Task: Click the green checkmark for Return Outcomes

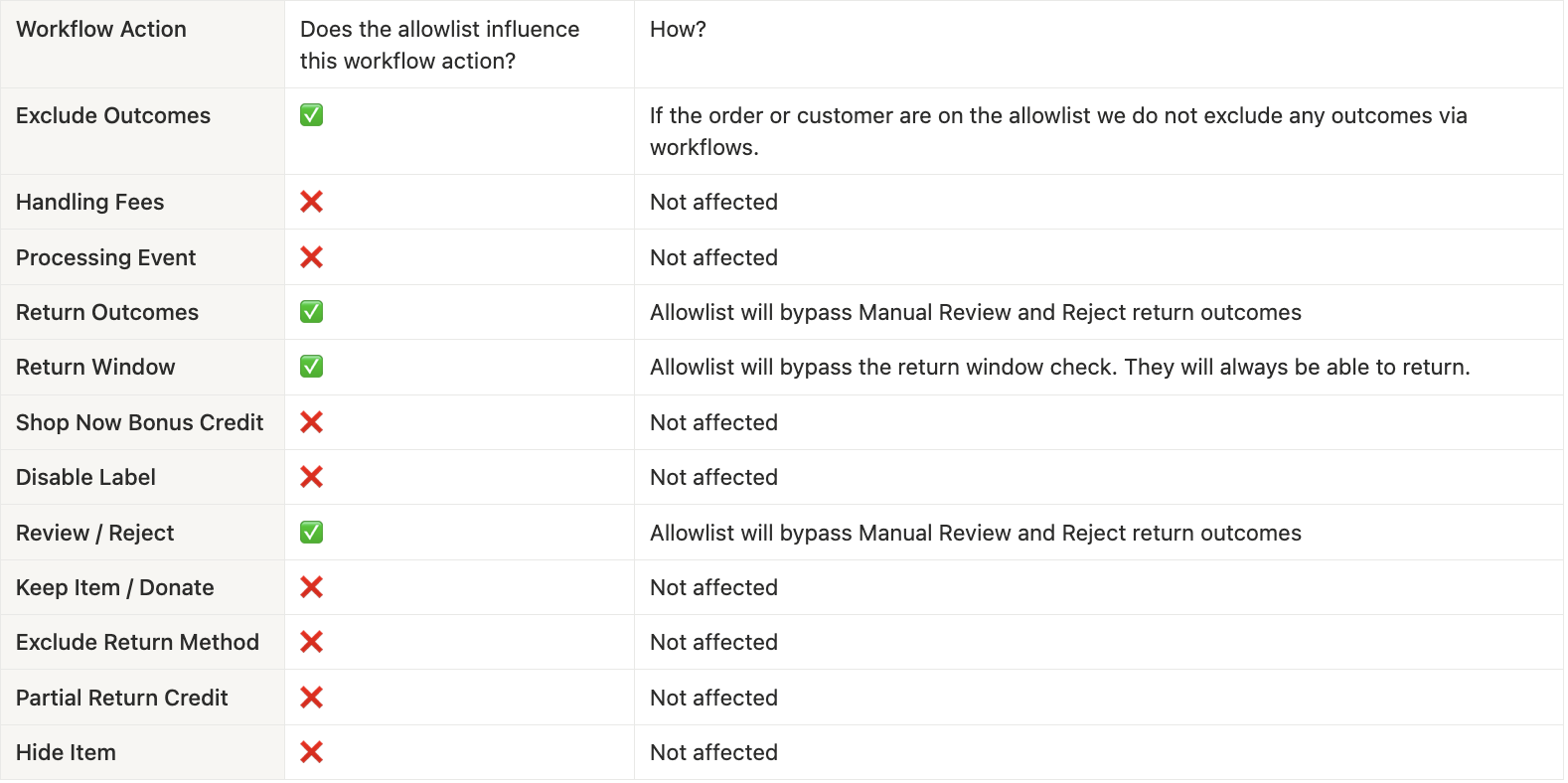Action: [x=311, y=312]
